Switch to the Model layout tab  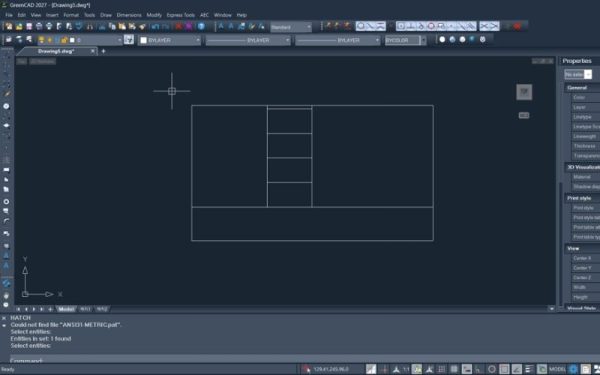point(66,309)
